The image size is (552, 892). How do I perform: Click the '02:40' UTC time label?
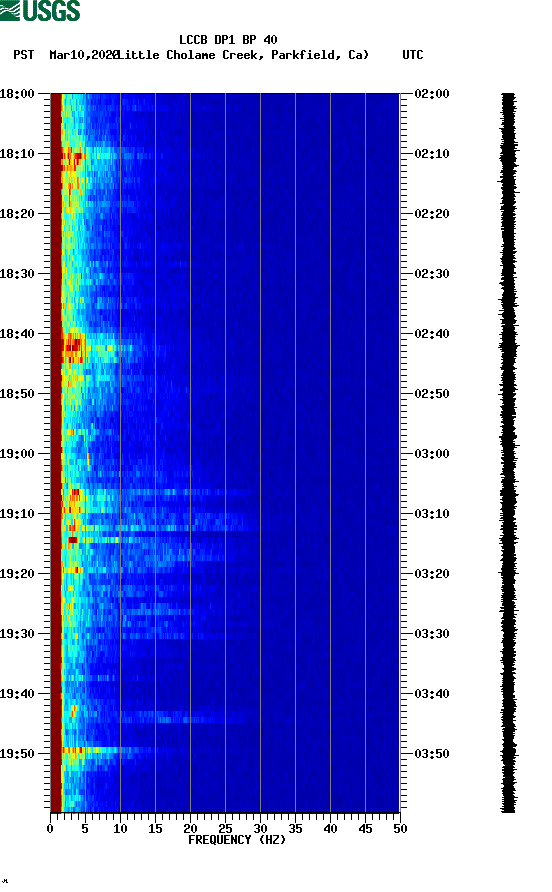point(432,334)
